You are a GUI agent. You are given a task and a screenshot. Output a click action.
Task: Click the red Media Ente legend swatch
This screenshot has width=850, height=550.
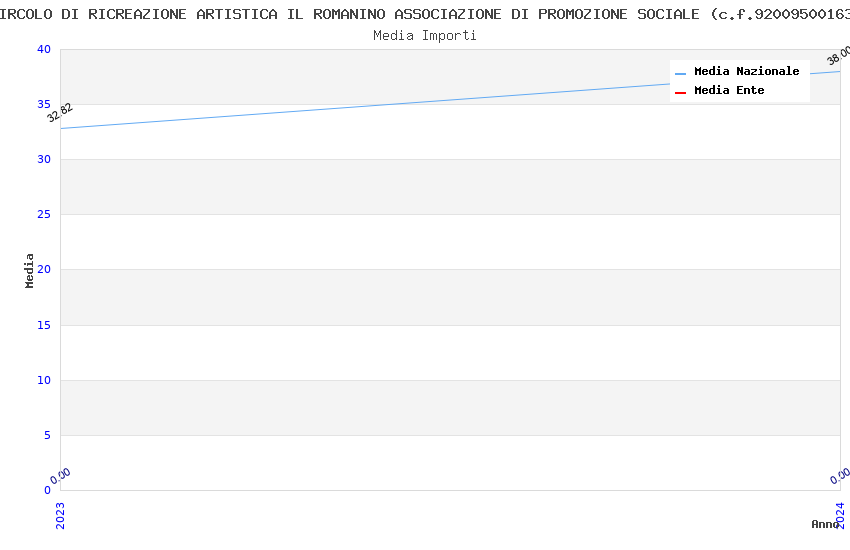pos(680,93)
